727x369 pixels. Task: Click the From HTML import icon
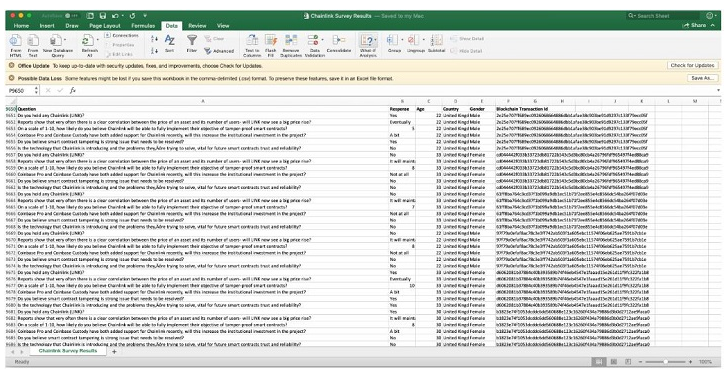[x=15, y=41]
